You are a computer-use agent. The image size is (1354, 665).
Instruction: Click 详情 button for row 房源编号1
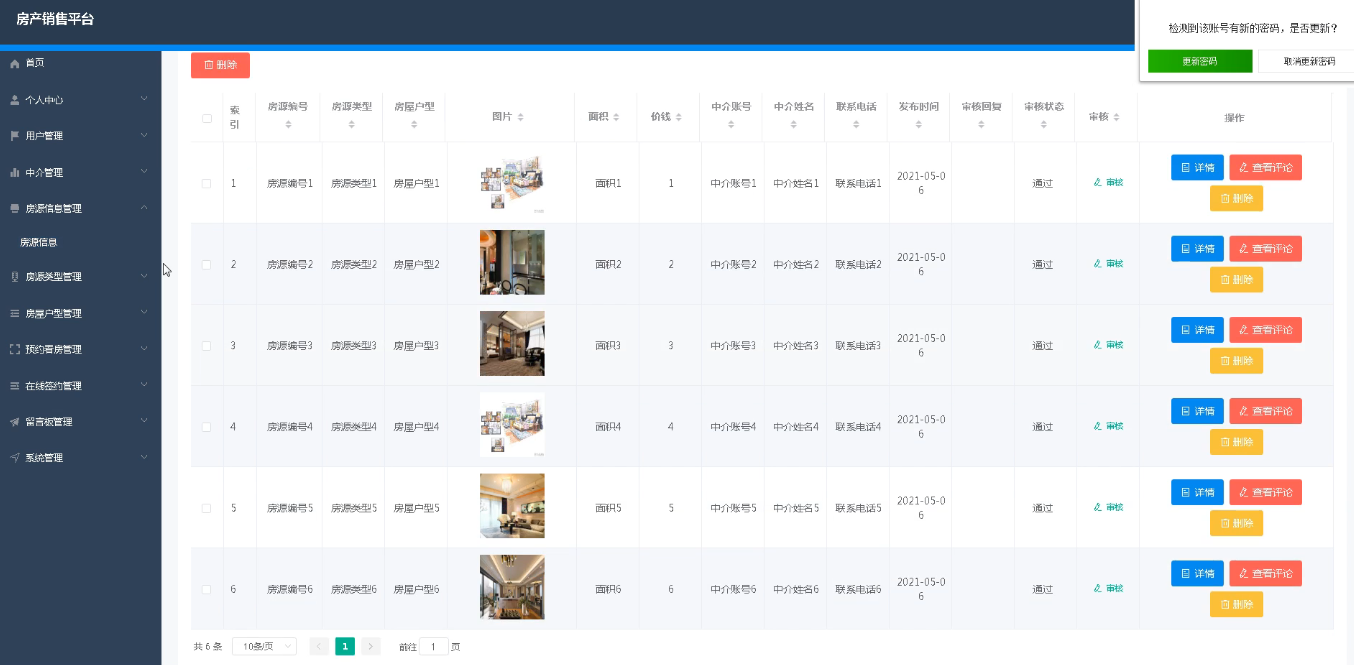(1197, 167)
